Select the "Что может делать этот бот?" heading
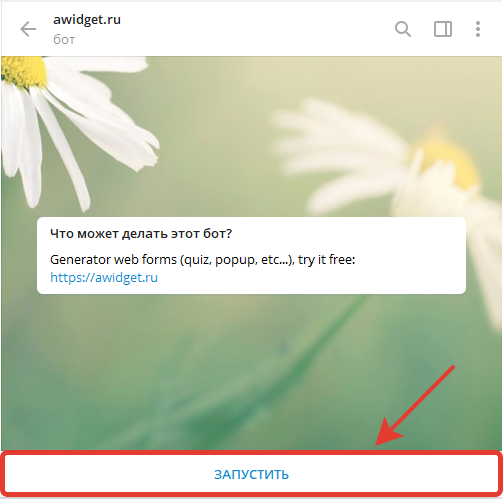This screenshot has width=503, height=499. coord(141,234)
